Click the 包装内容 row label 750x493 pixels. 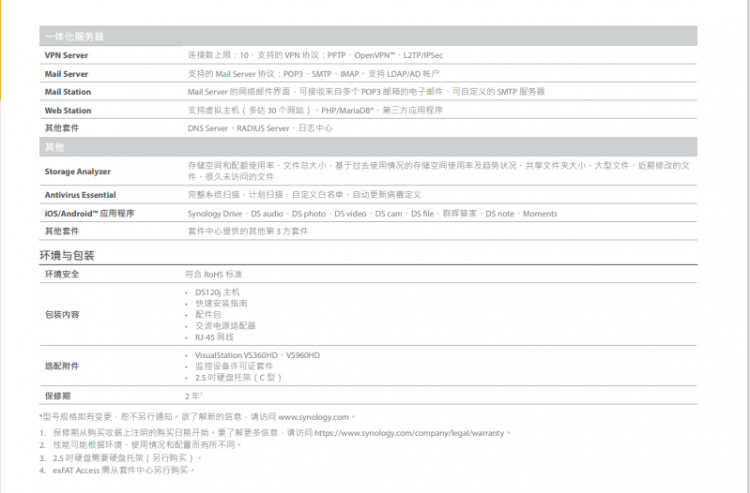(x=62, y=314)
